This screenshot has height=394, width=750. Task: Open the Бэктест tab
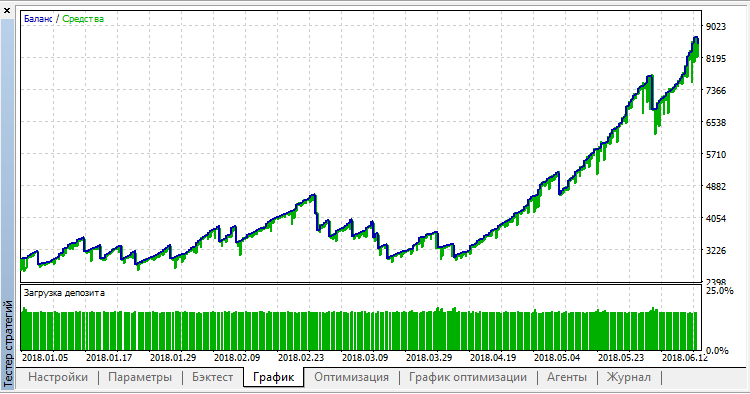point(212,377)
